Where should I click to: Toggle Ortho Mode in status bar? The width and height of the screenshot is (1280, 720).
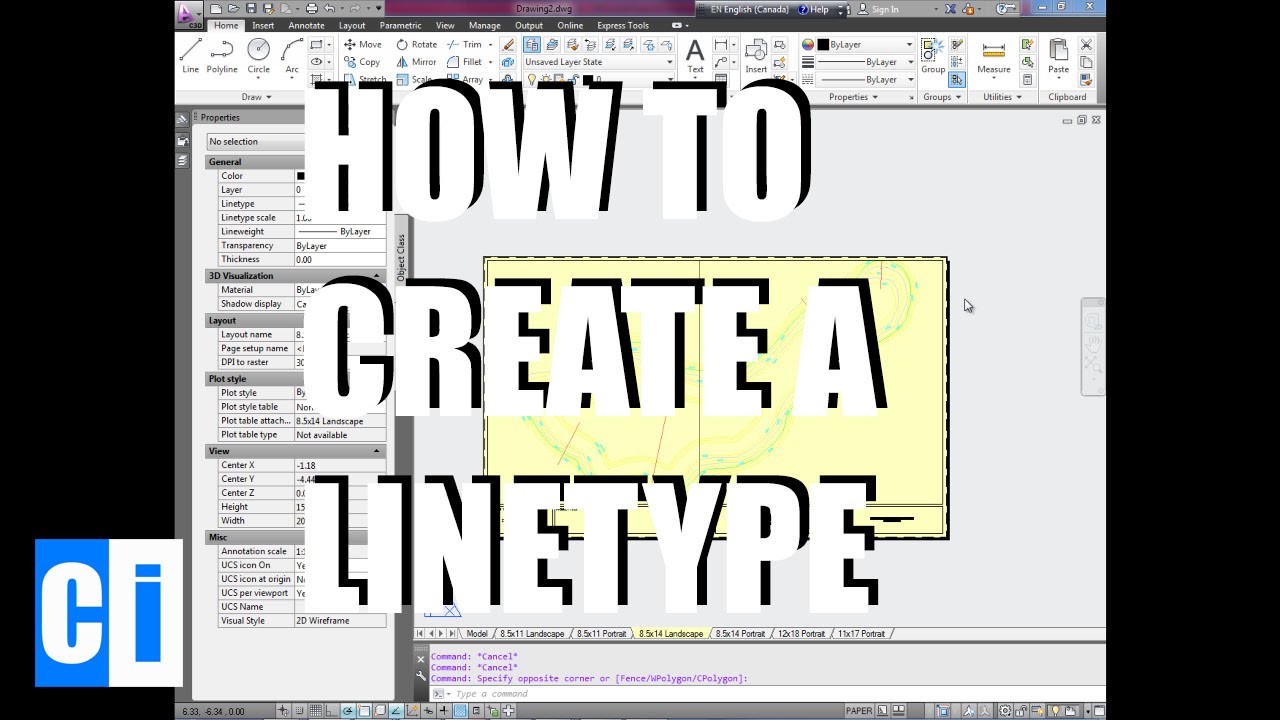(x=332, y=711)
